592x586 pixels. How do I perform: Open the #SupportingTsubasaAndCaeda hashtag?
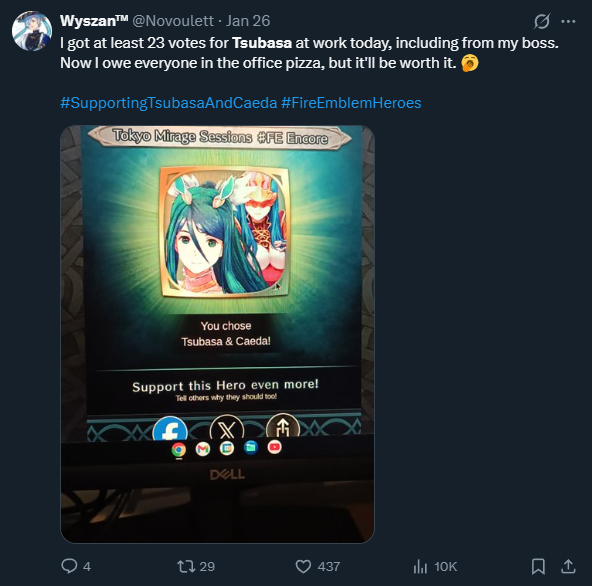point(169,103)
